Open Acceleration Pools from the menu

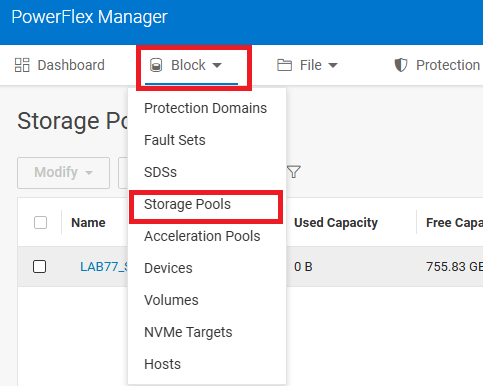[202, 236]
